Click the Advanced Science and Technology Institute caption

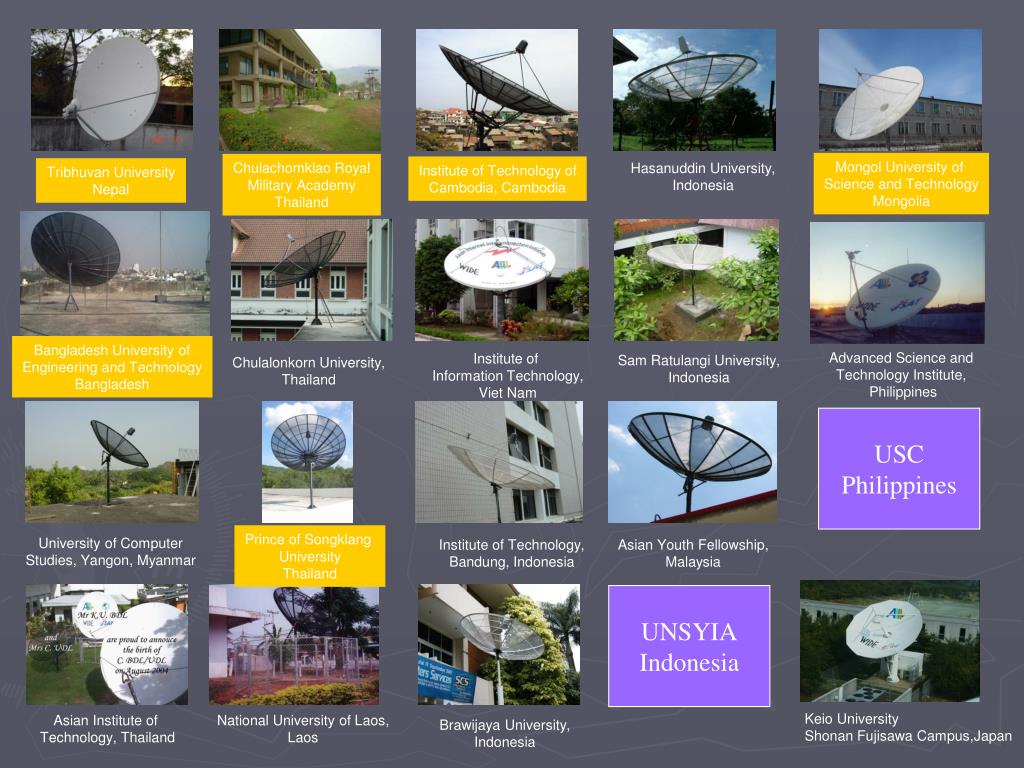901,375
